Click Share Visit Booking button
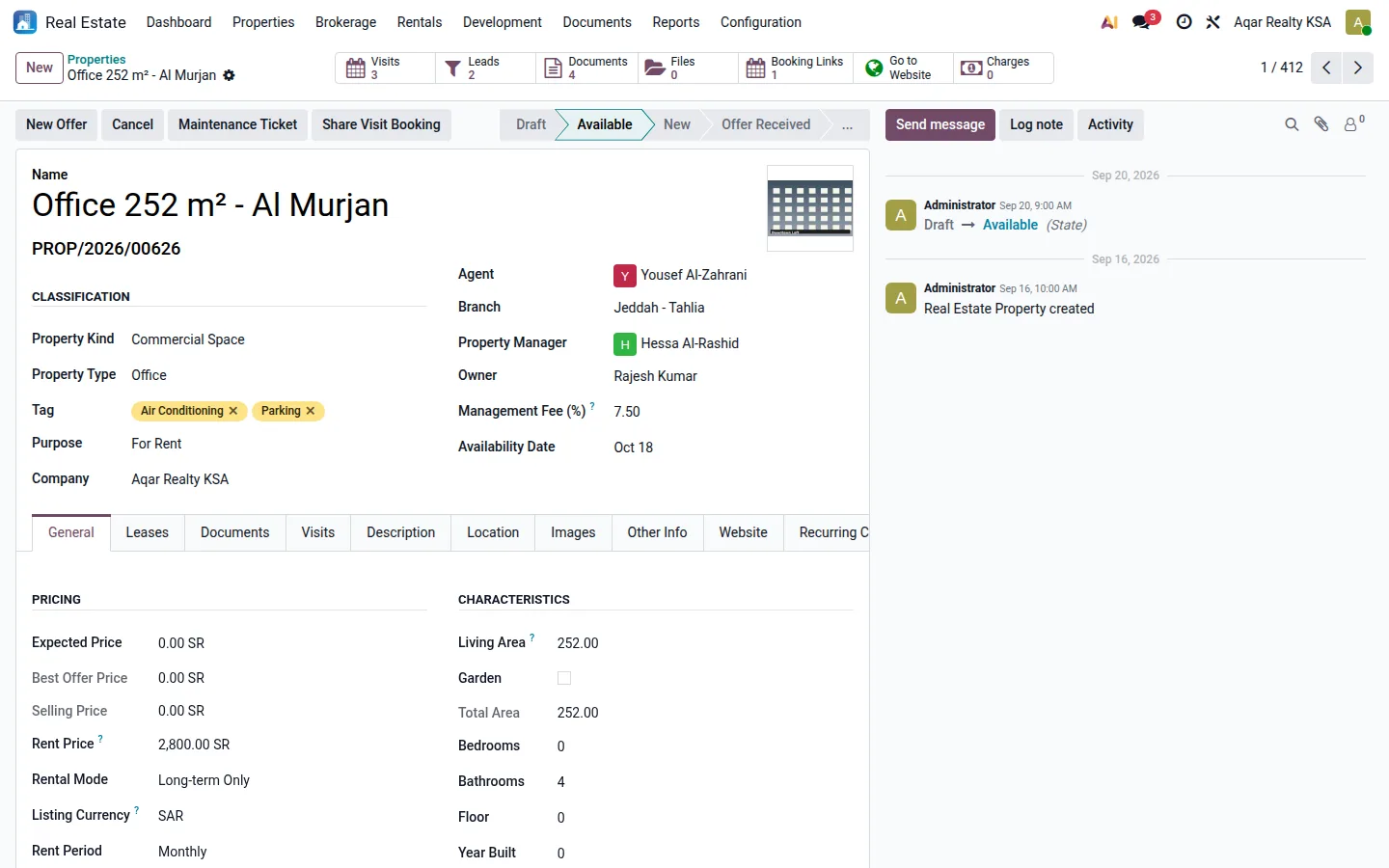Viewport: 1389px width, 868px height. pyautogui.click(x=381, y=124)
